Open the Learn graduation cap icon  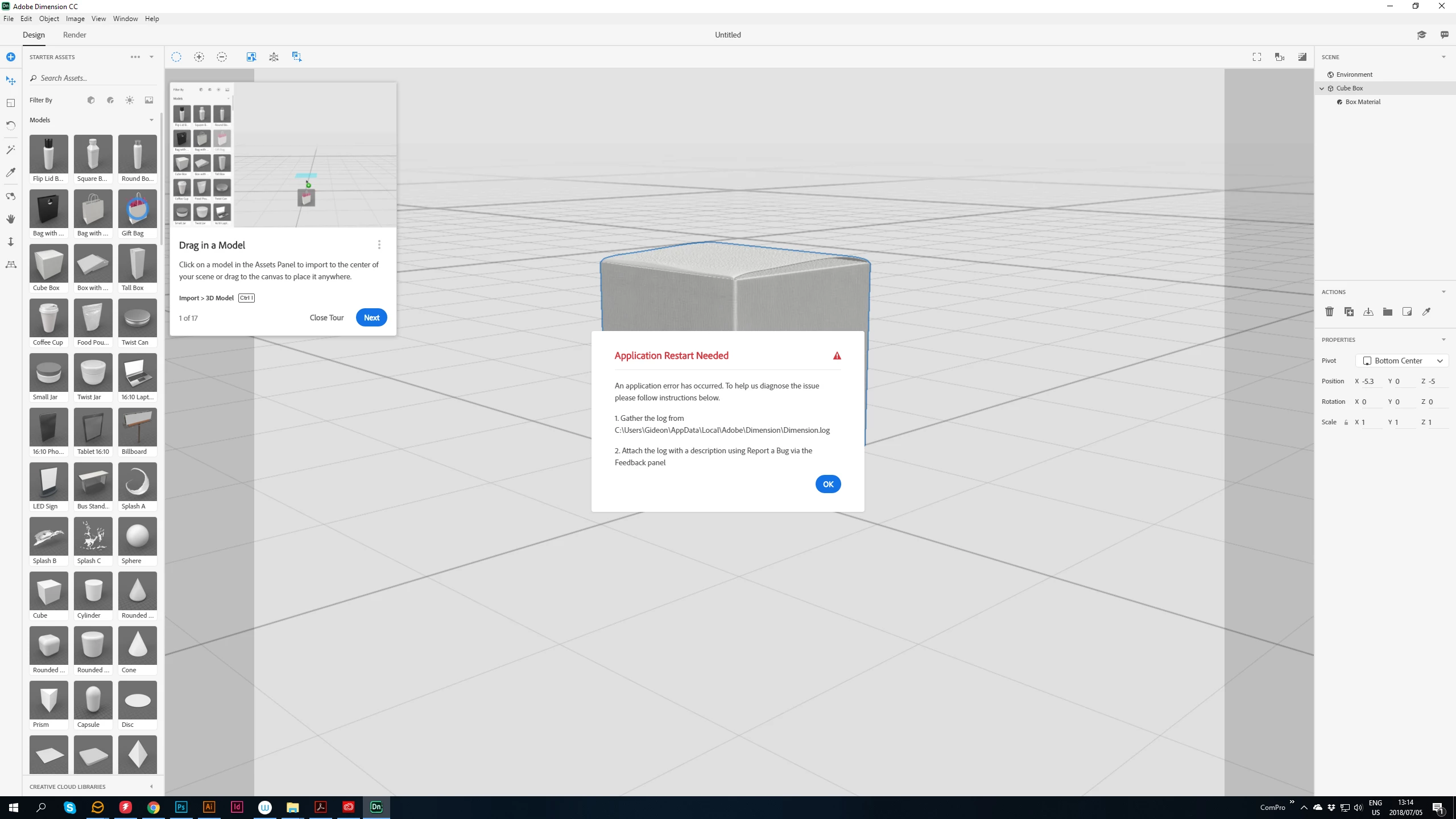tap(1421, 35)
